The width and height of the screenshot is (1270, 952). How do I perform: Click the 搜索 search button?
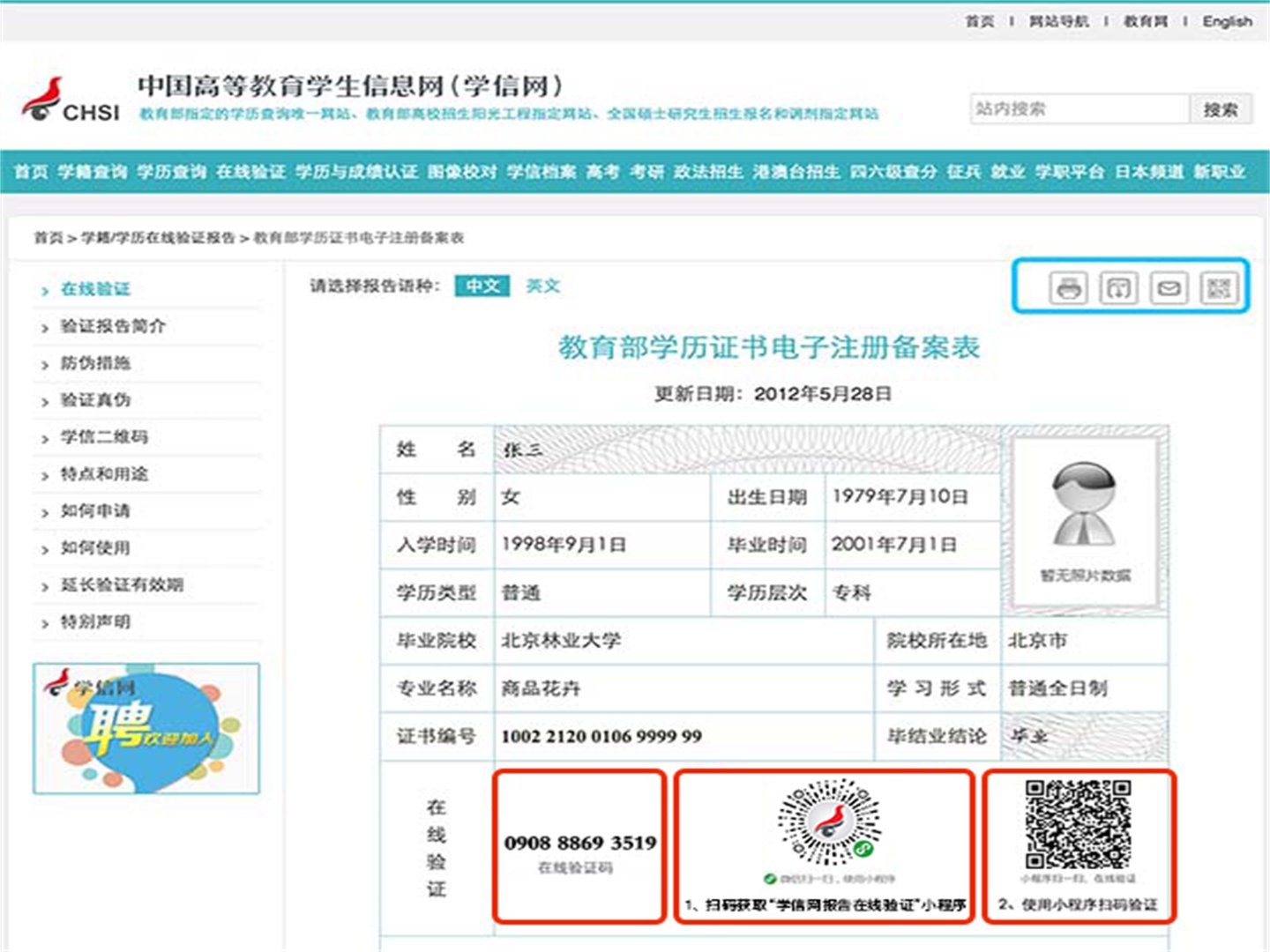coord(1221,108)
